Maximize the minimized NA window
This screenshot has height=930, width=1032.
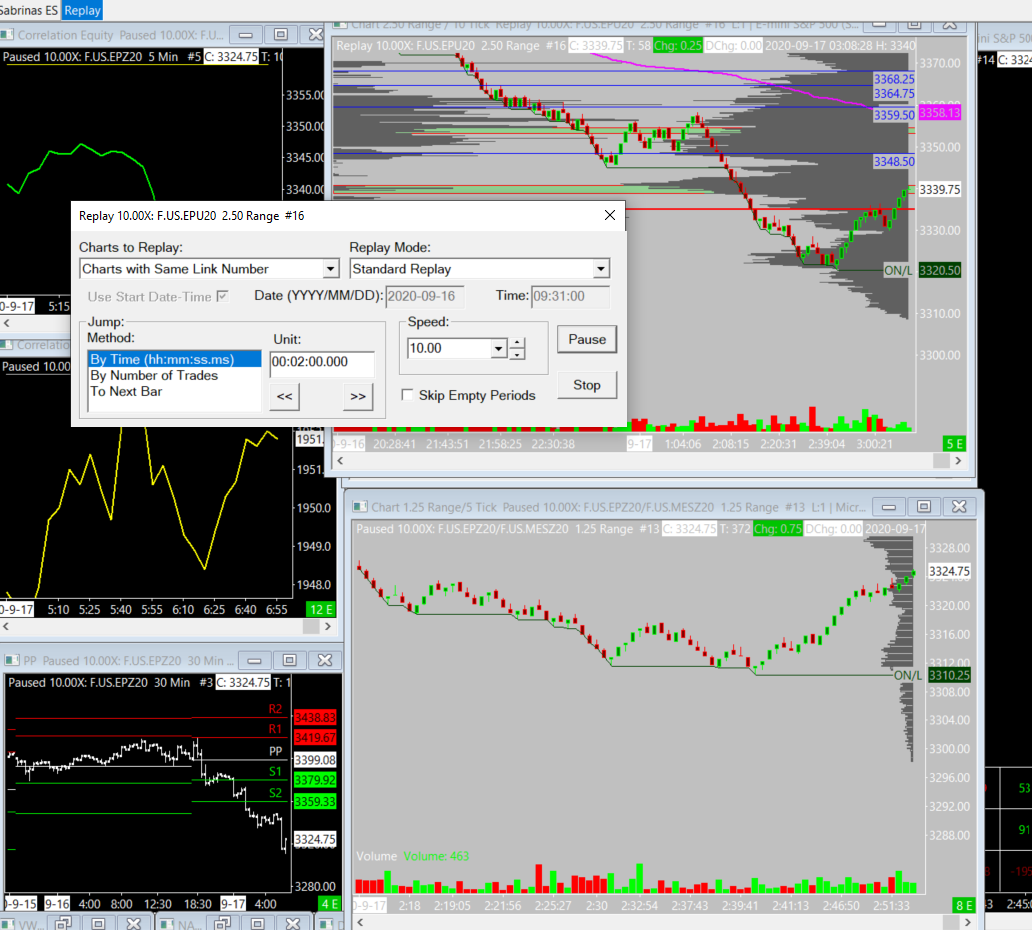point(258,923)
